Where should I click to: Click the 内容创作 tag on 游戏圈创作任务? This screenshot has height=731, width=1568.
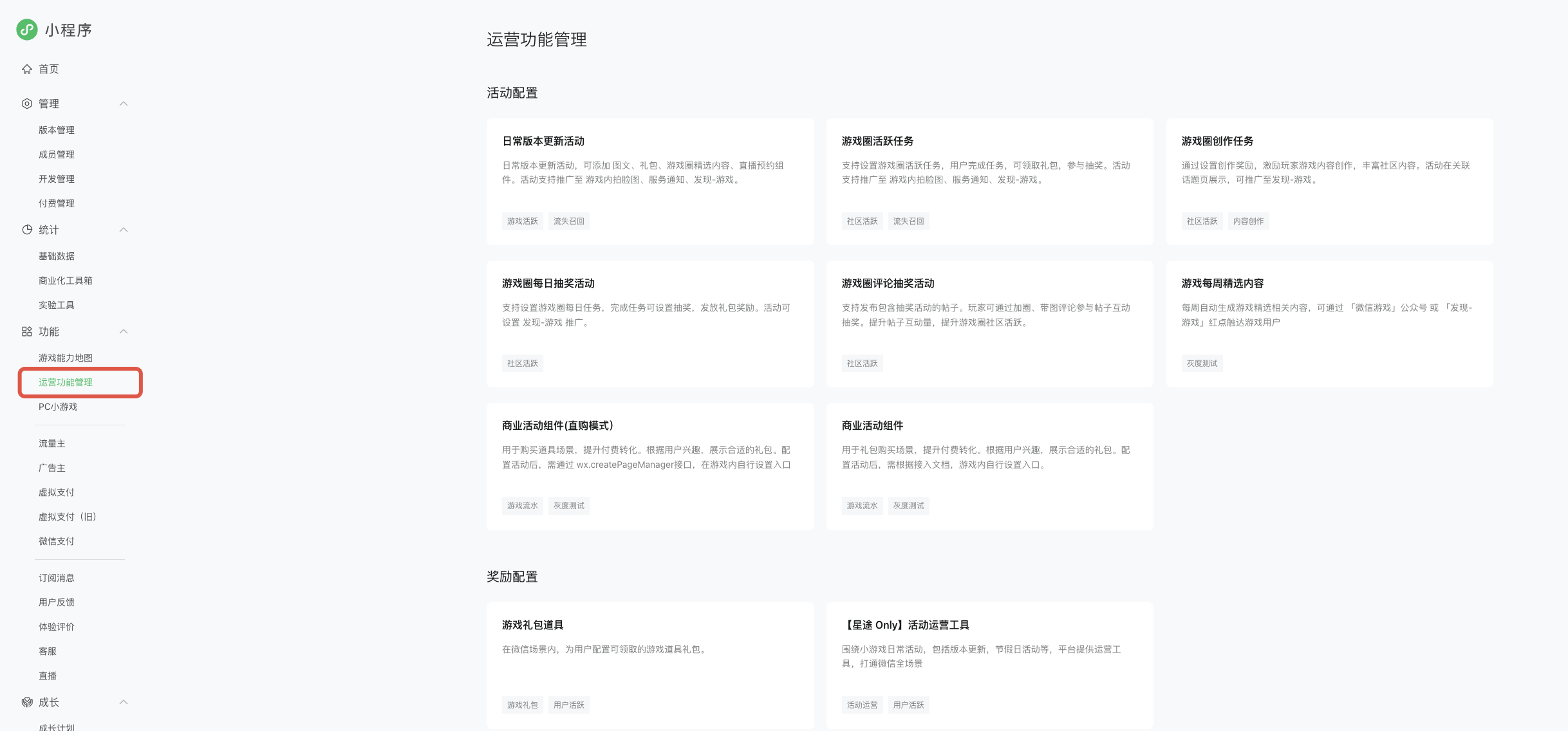[x=1248, y=221]
